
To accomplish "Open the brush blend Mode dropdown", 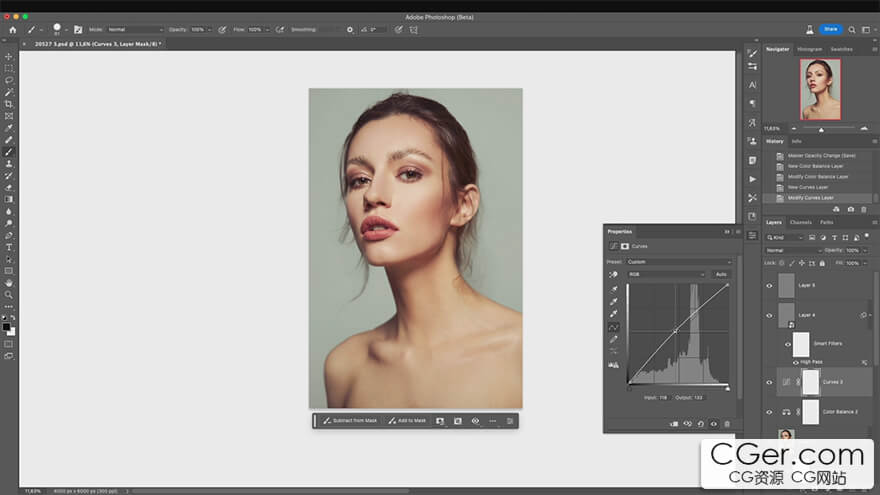I will click(135, 30).
